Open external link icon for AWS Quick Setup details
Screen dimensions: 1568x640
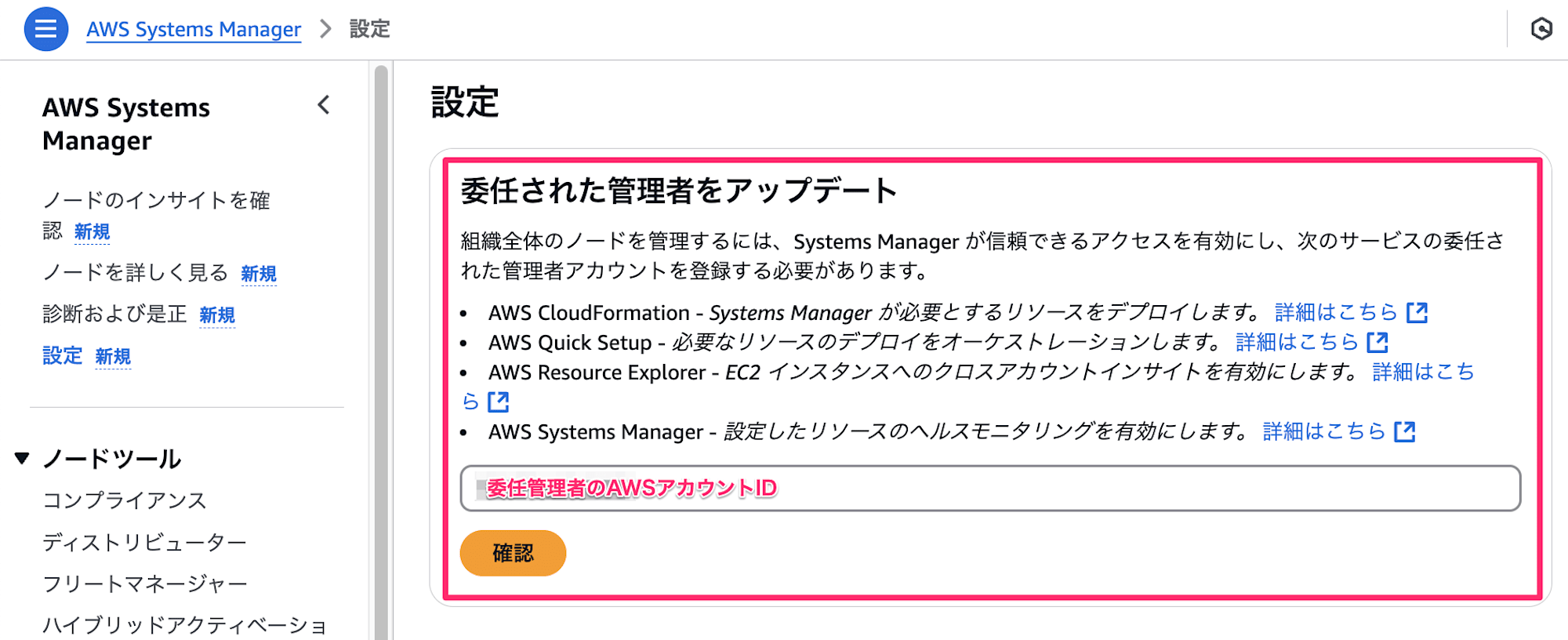coord(1377,342)
